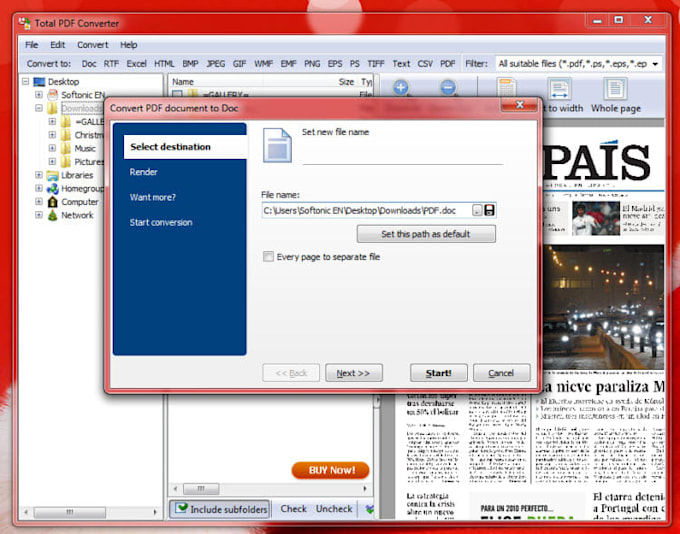The image size is (680, 534).
Task: Expand the Homegroup tree node
Action: click(39, 189)
